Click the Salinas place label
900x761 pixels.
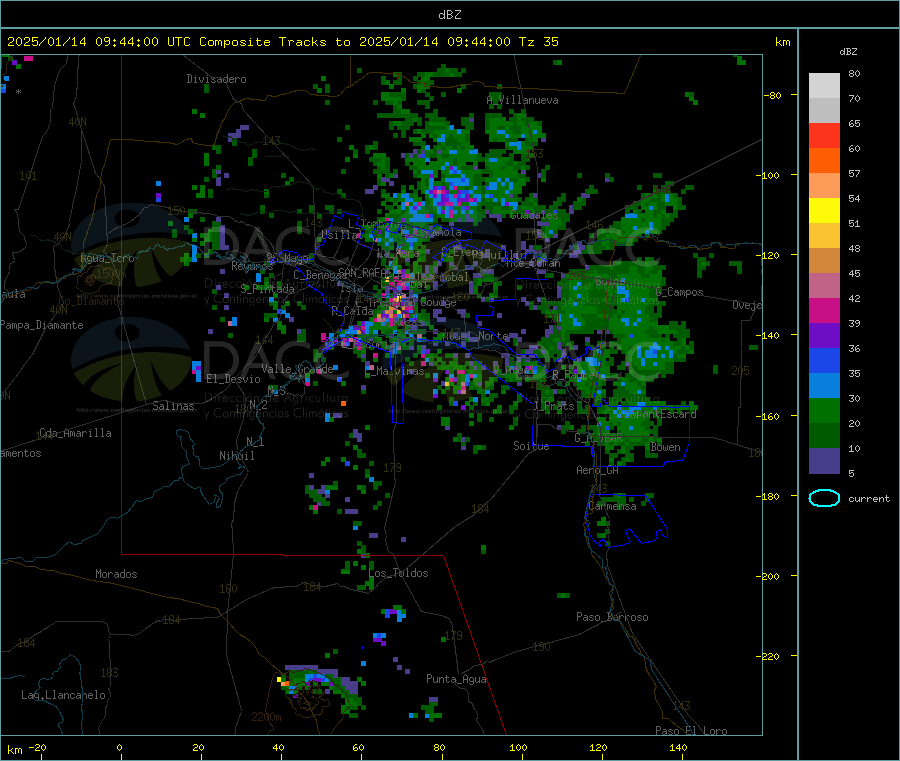coord(173,406)
